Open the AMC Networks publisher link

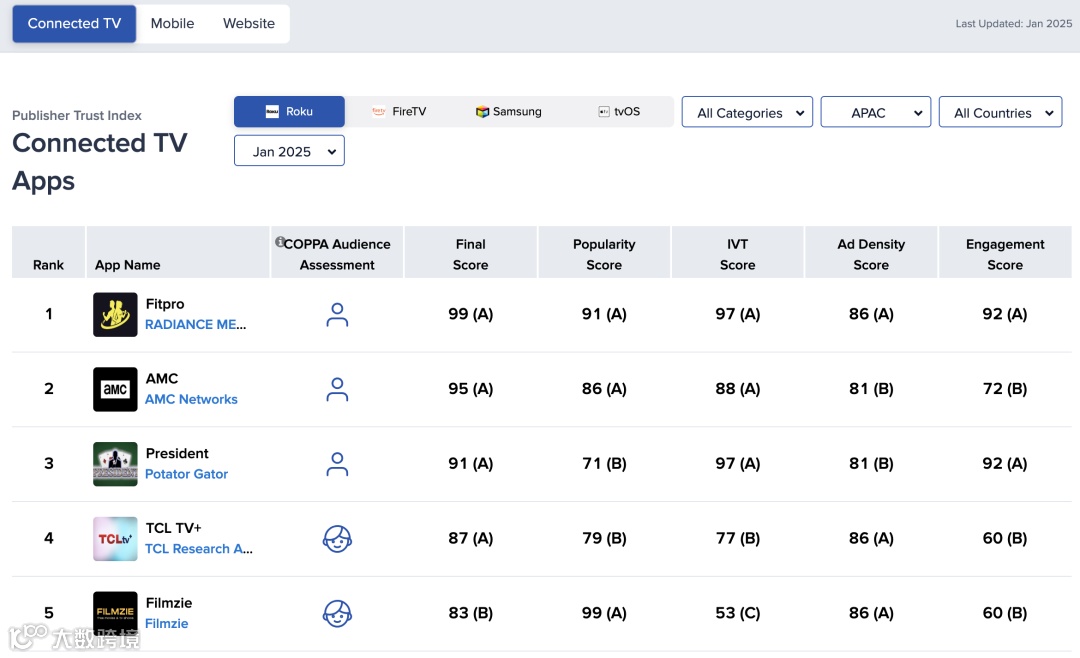(191, 399)
